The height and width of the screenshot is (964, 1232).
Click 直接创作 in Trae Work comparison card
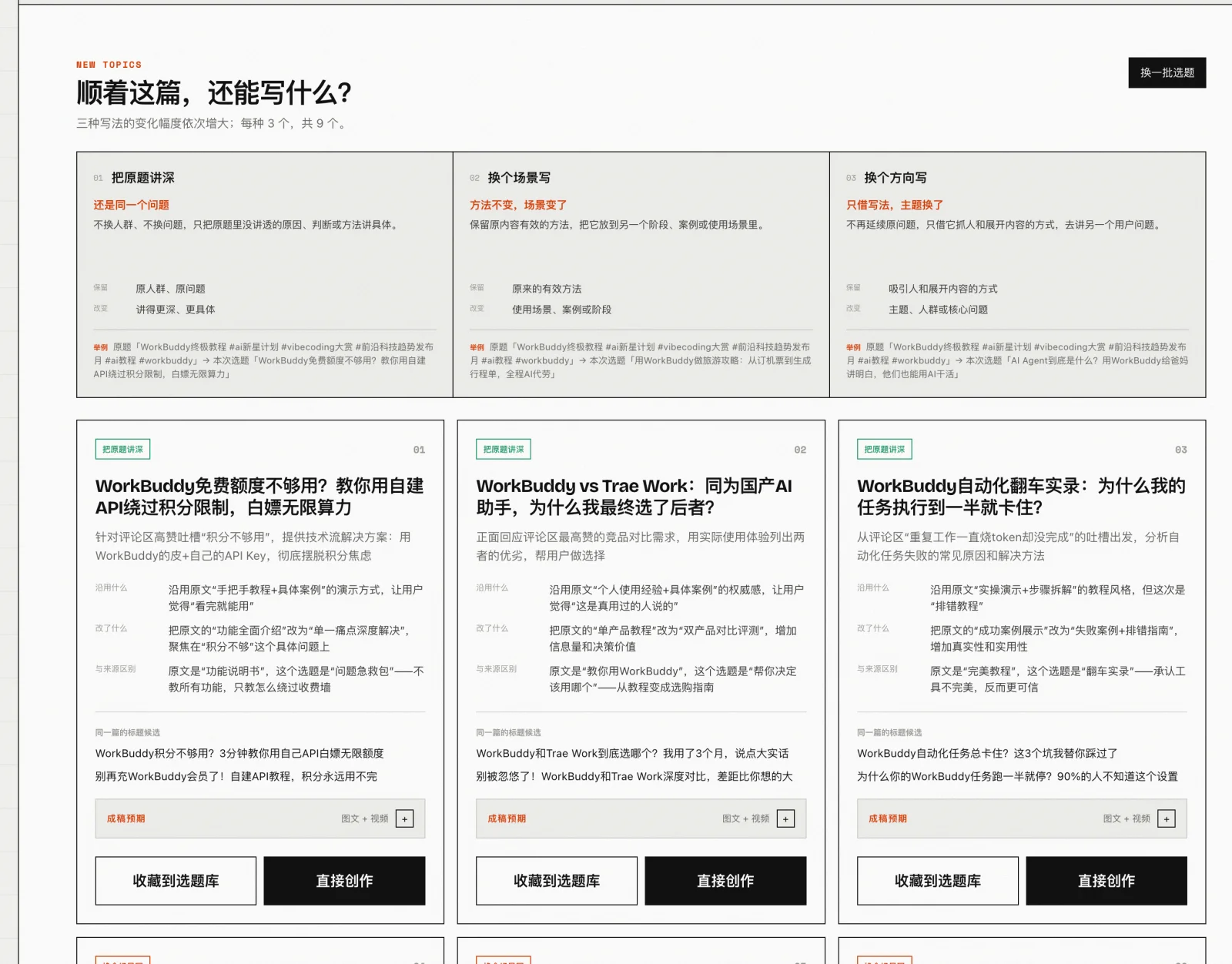[725, 881]
